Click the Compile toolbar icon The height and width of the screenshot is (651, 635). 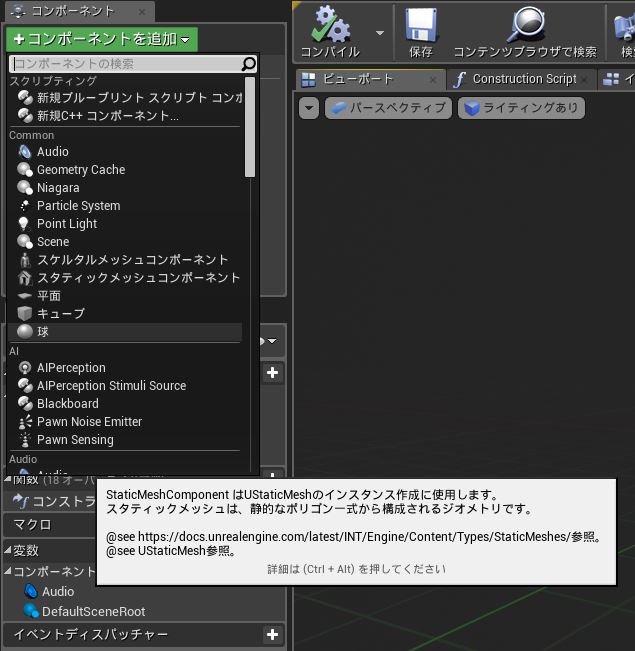[x=330, y=25]
